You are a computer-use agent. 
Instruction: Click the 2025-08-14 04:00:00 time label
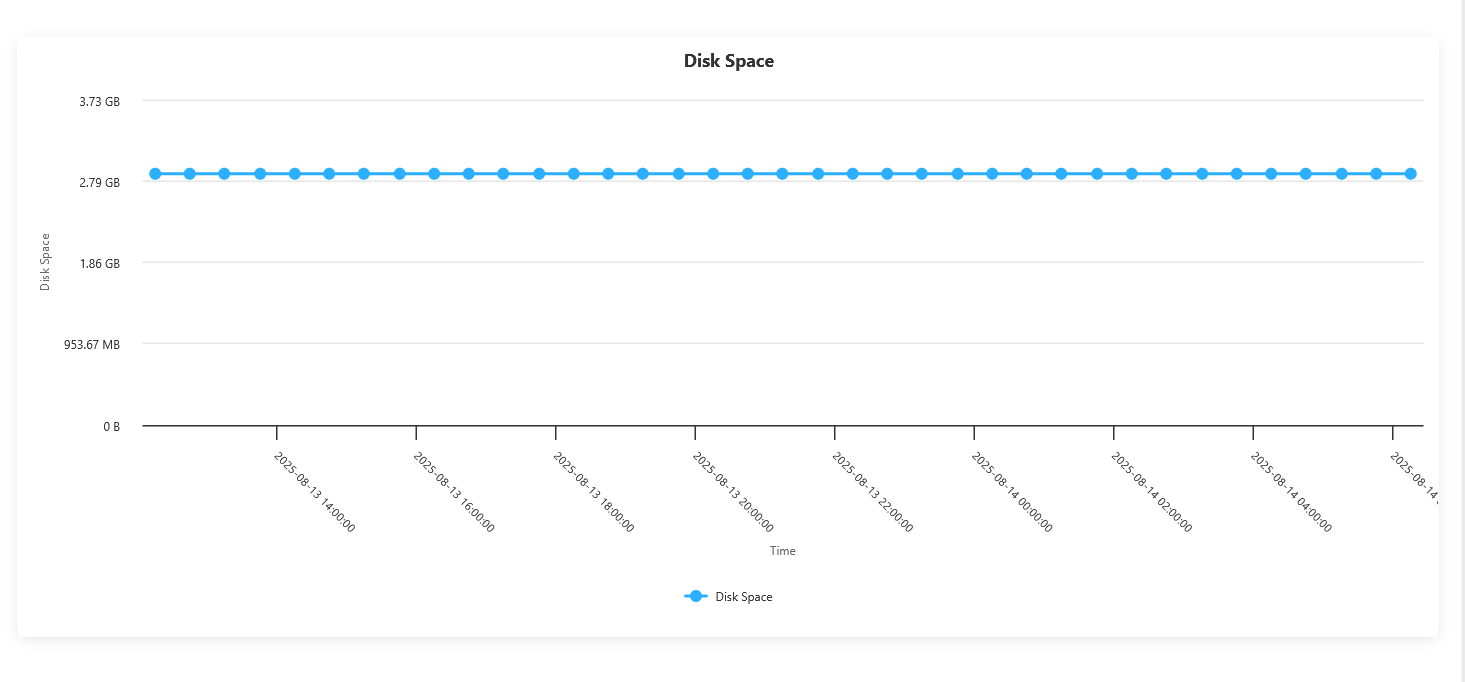1291,492
